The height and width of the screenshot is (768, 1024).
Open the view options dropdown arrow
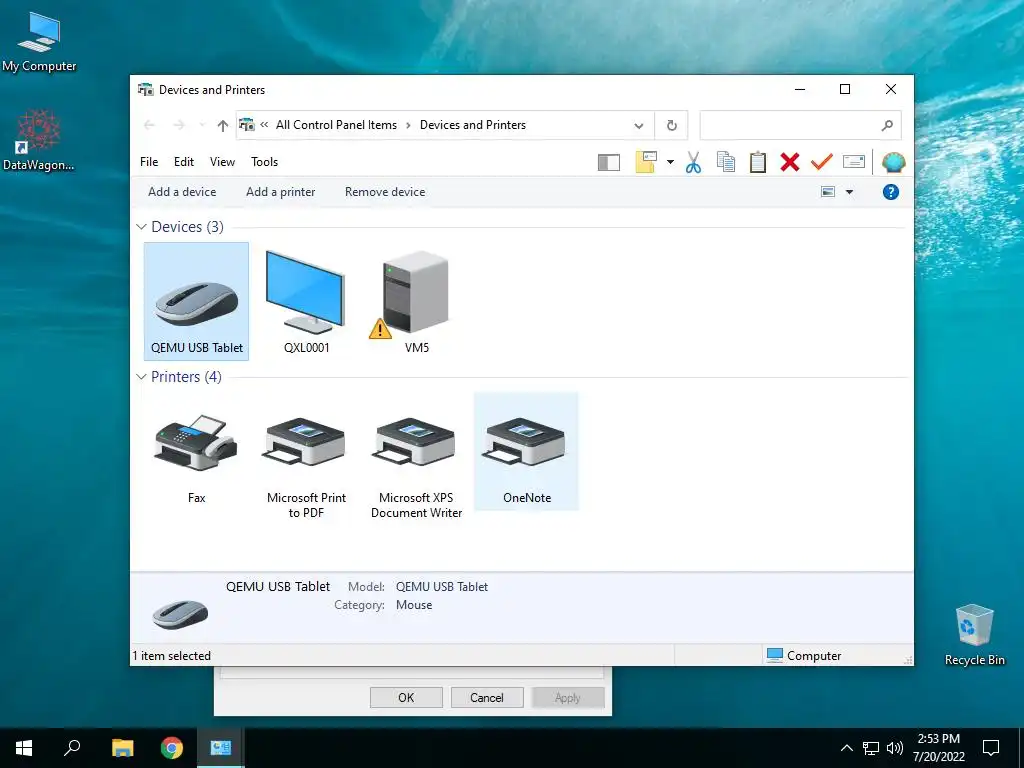(x=849, y=192)
